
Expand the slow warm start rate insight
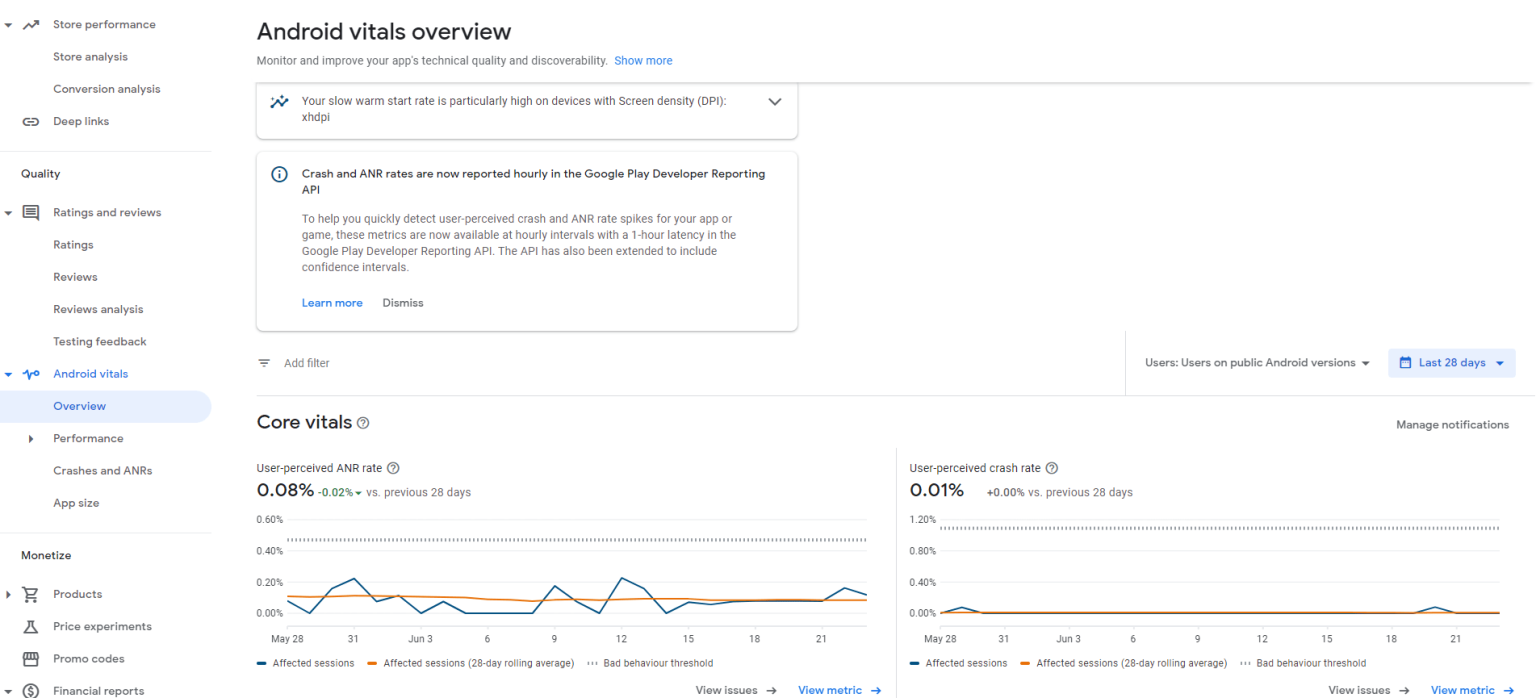point(775,101)
